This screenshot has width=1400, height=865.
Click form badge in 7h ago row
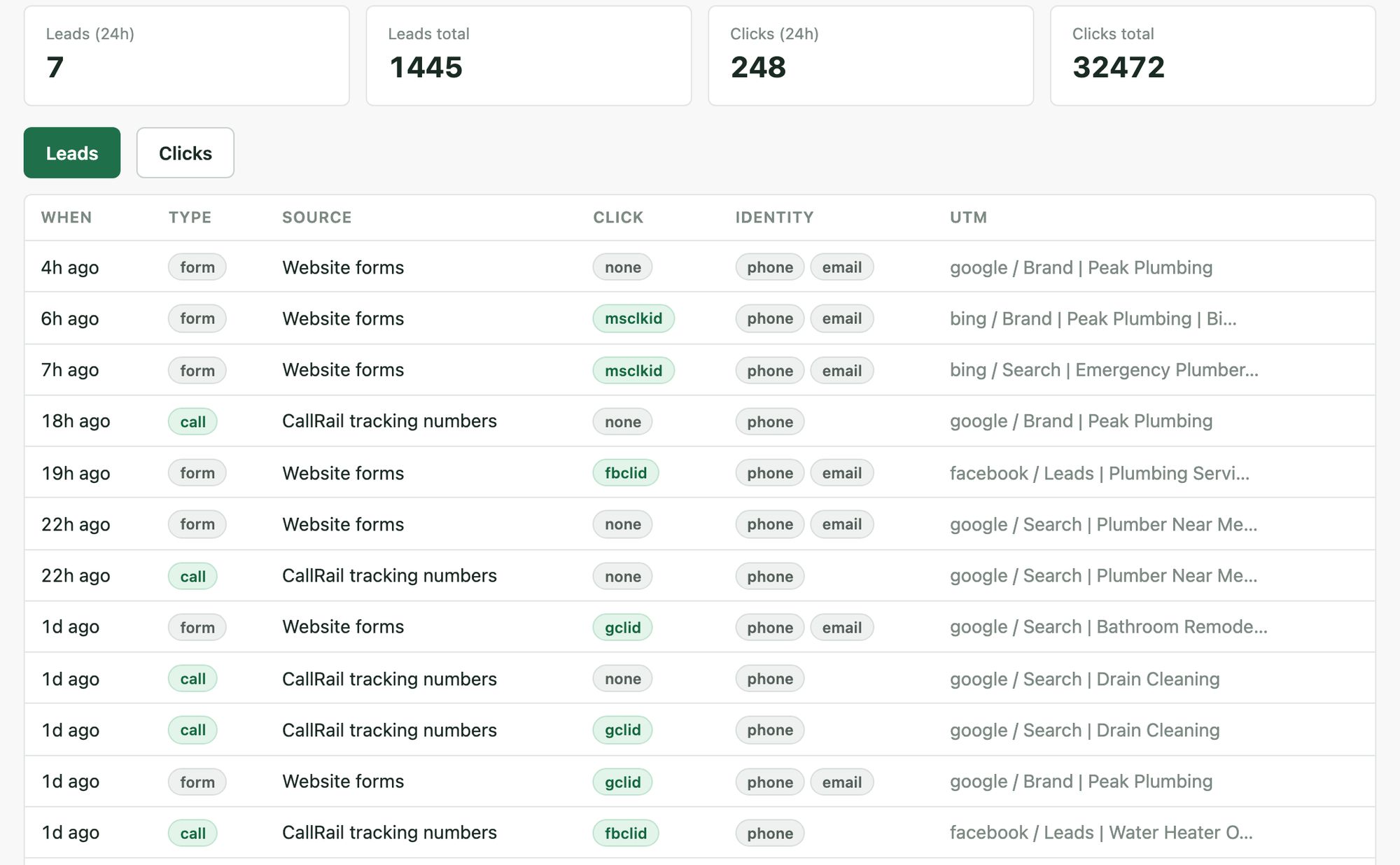(x=197, y=370)
